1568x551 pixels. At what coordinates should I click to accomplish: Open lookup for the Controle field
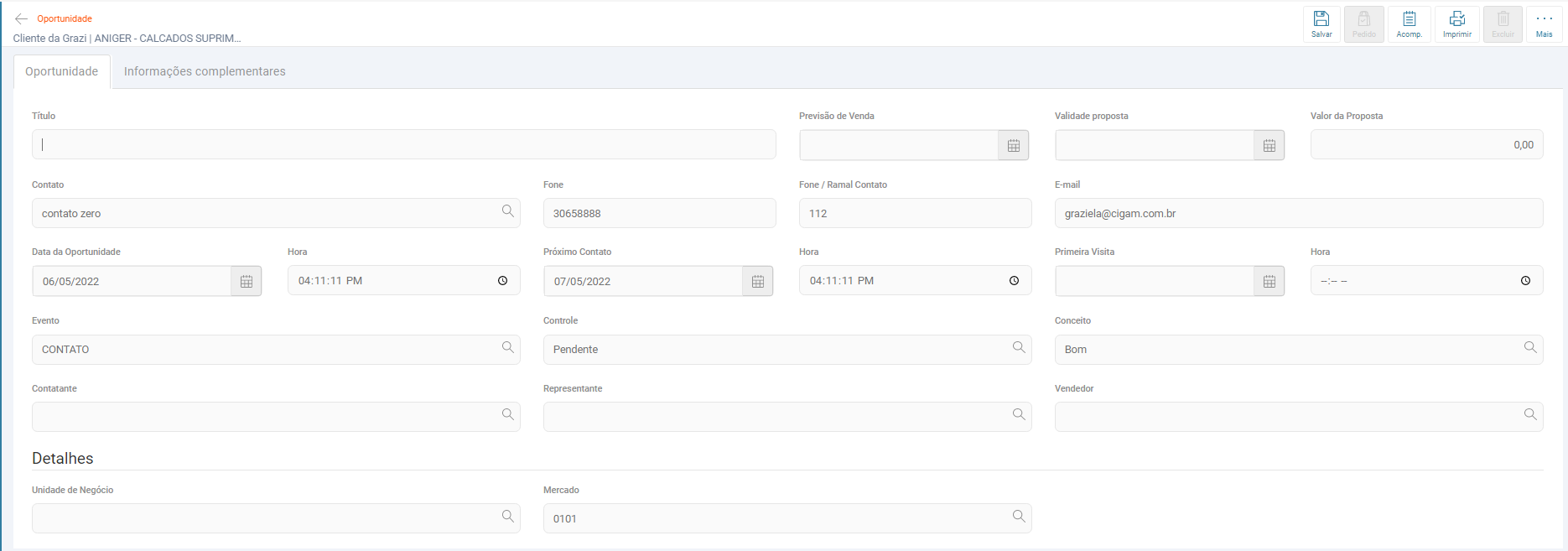[x=1019, y=347]
